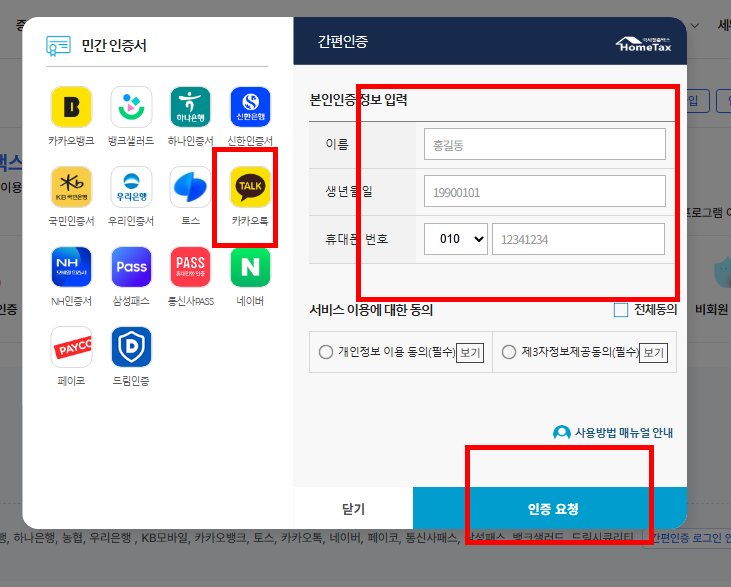Choose the 뱅크샐러드 certificate icon
The height and width of the screenshot is (587, 731).
(131, 107)
